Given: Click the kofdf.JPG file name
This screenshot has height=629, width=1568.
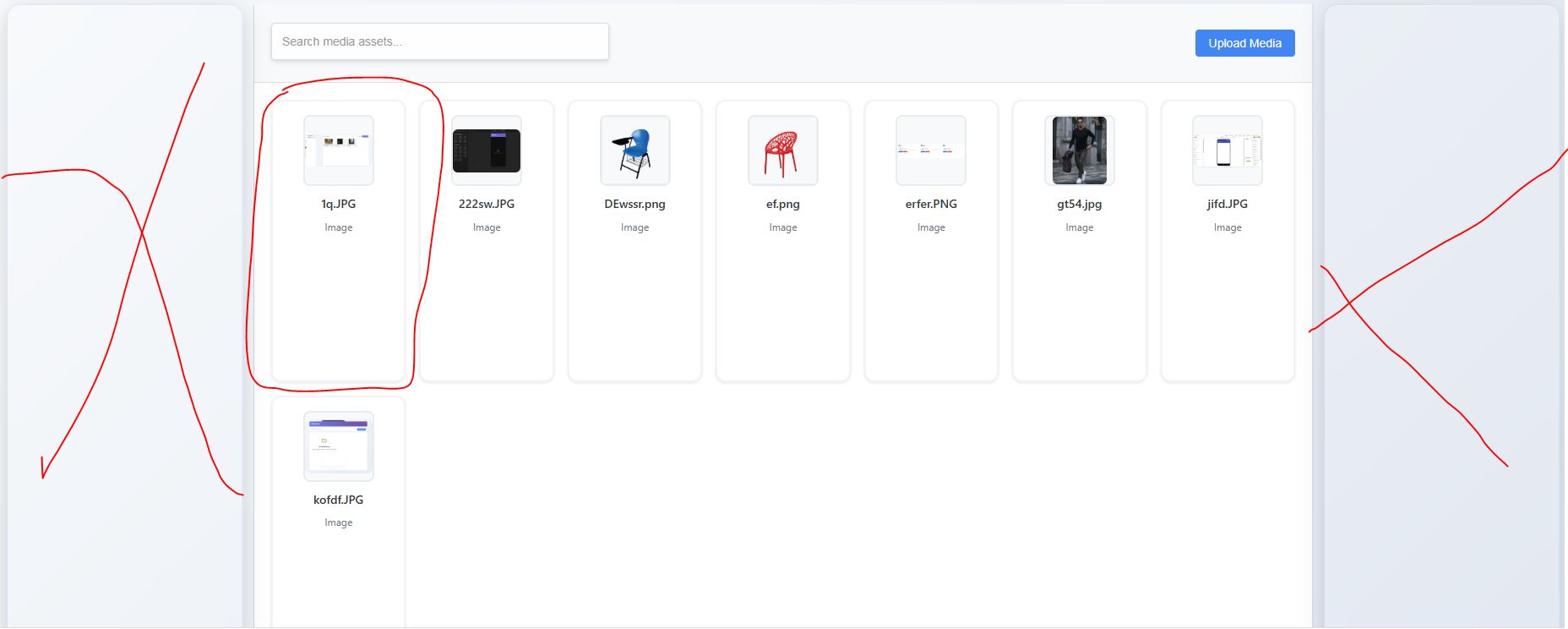Looking at the screenshot, I should pyautogui.click(x=338, y=500).
